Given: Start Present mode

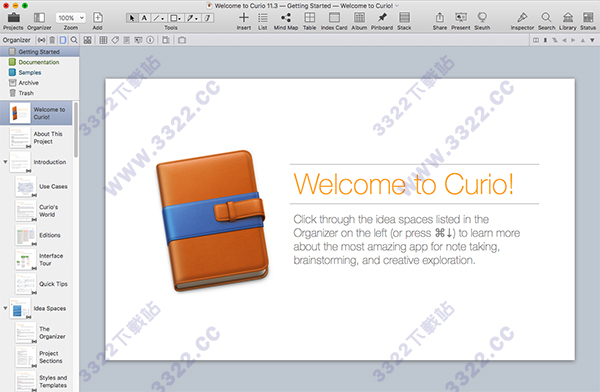Looking at the screenshot, I should 461,18.
